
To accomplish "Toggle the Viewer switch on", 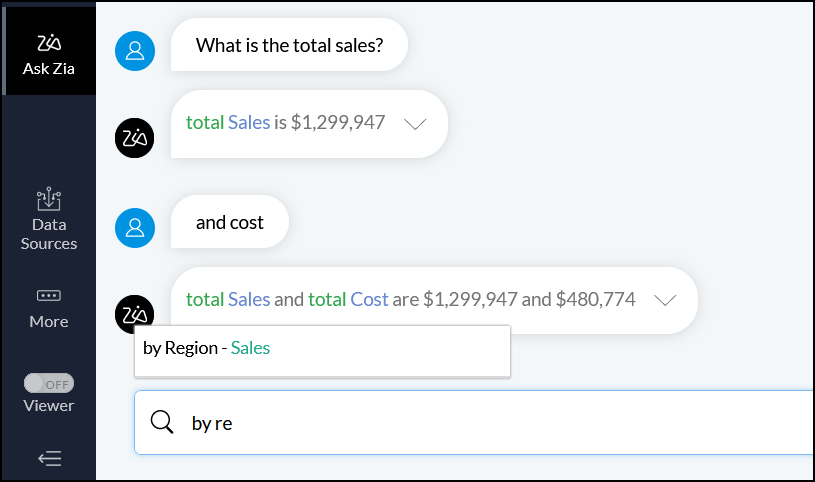I will (48, 383).
